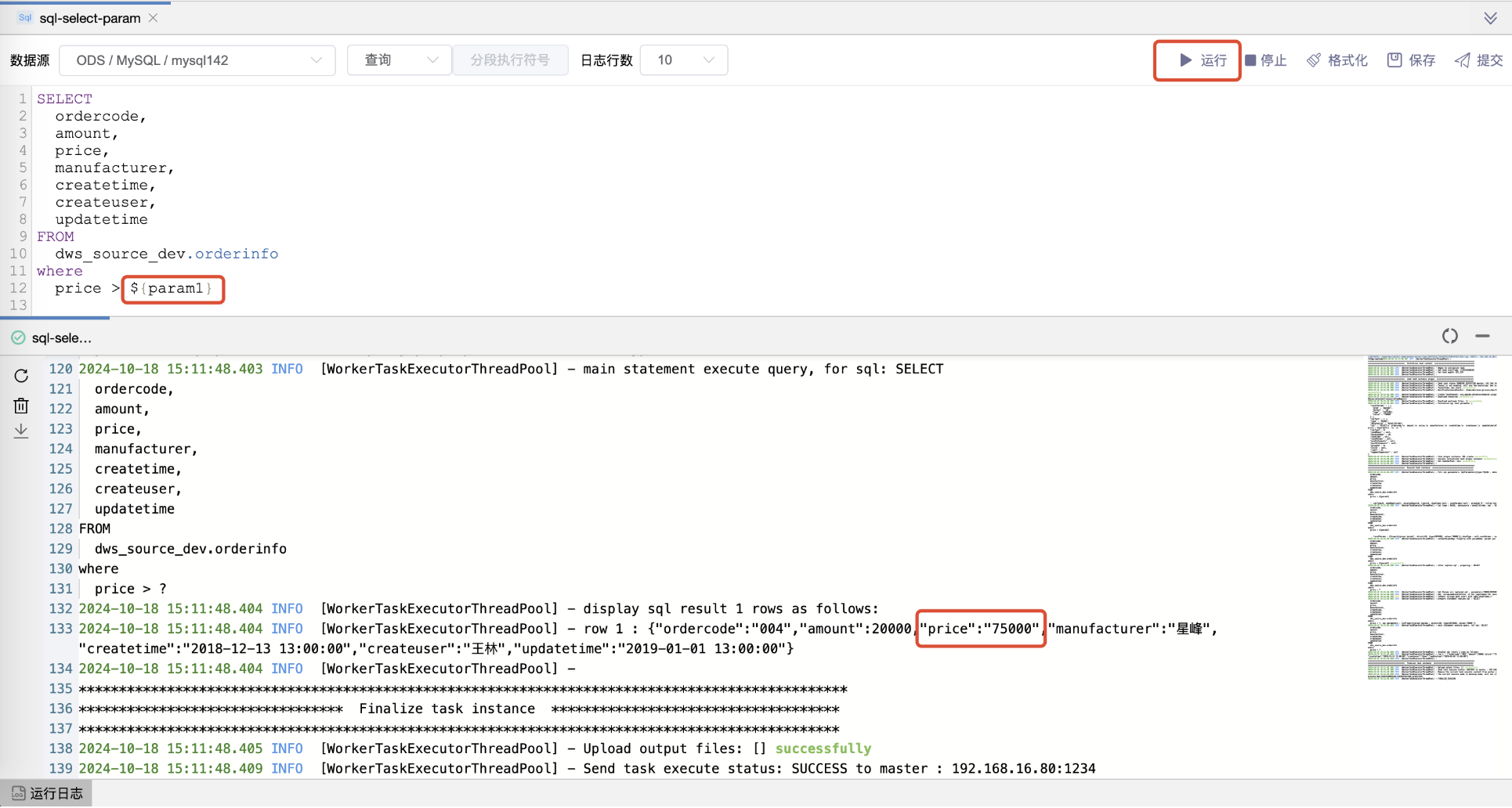Refresh the log output panel
1512x808 pixels.
click(21, 376)
